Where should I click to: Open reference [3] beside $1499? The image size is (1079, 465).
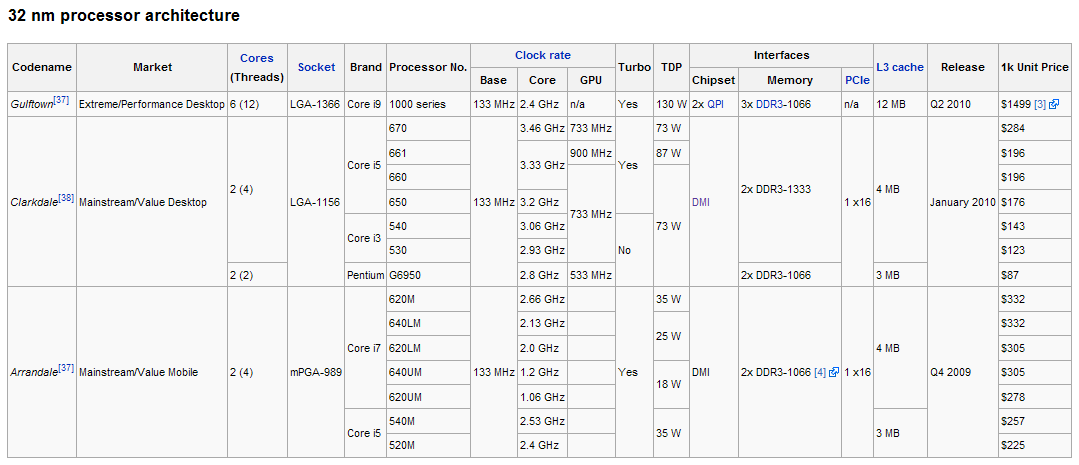pos(1039,105)
